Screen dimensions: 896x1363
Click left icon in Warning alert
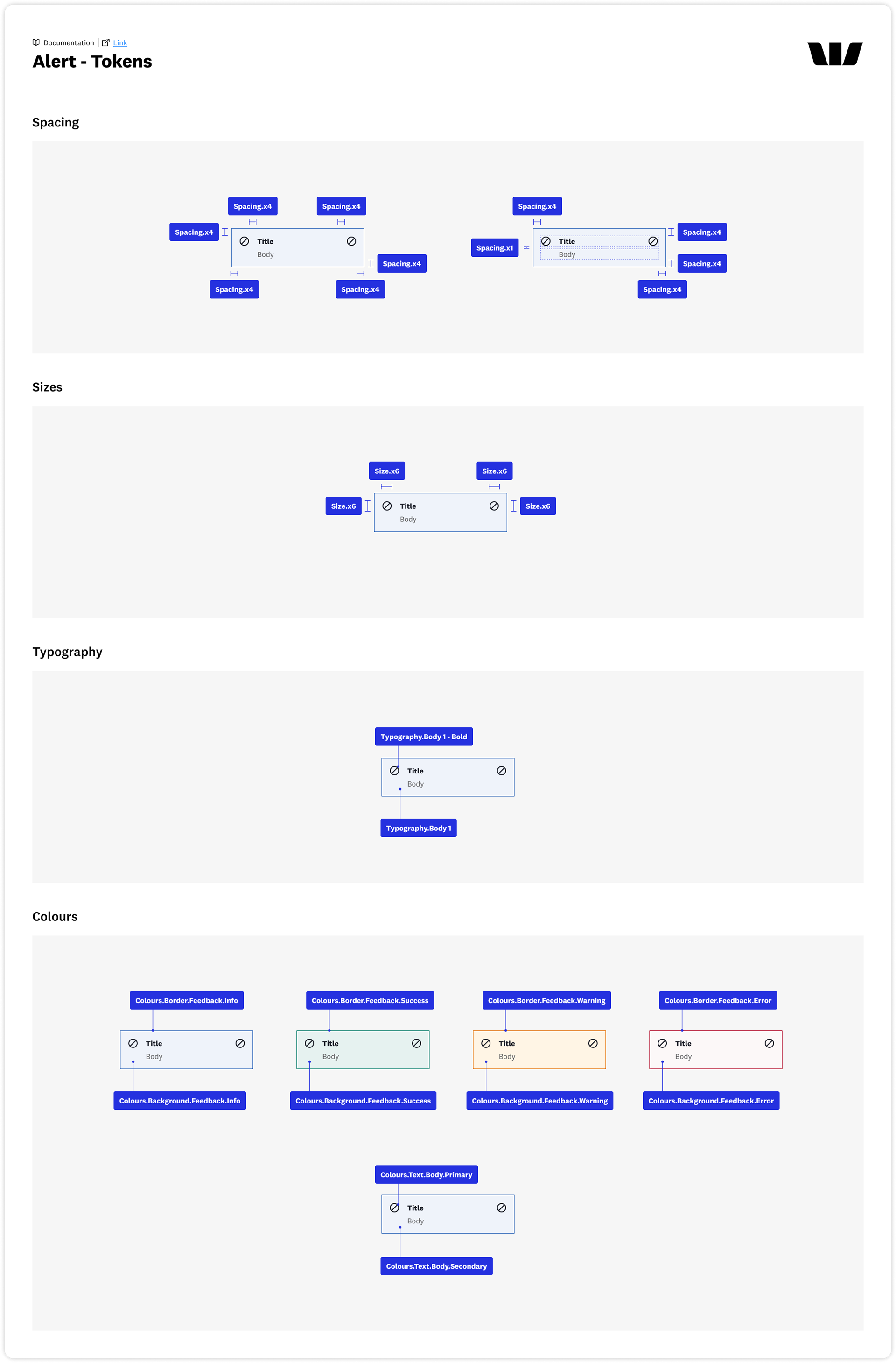[x=485, y=1043]
